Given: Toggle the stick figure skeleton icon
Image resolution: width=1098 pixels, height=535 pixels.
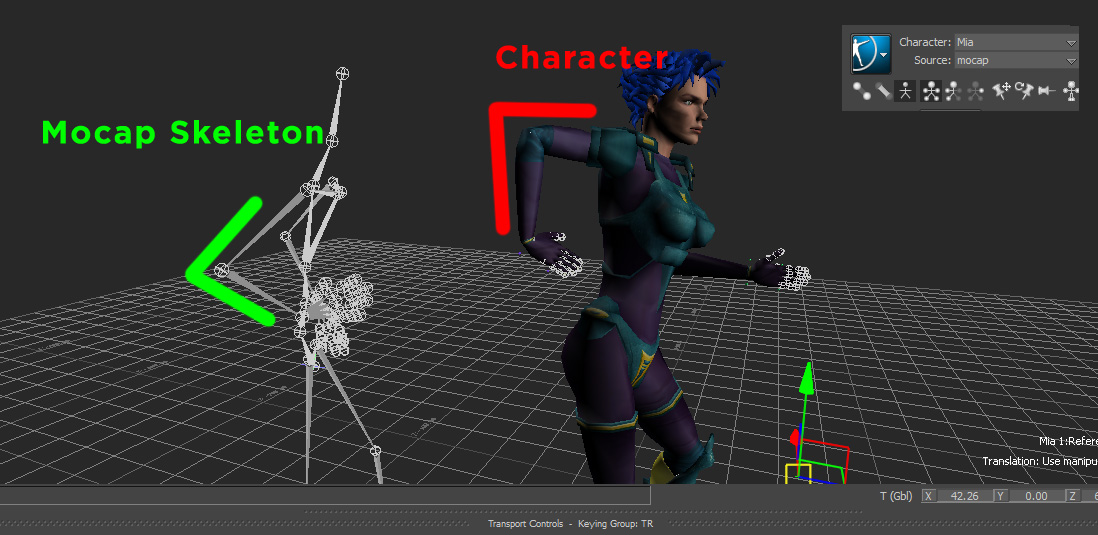Looking at the screenshot, I should [905, 91].
